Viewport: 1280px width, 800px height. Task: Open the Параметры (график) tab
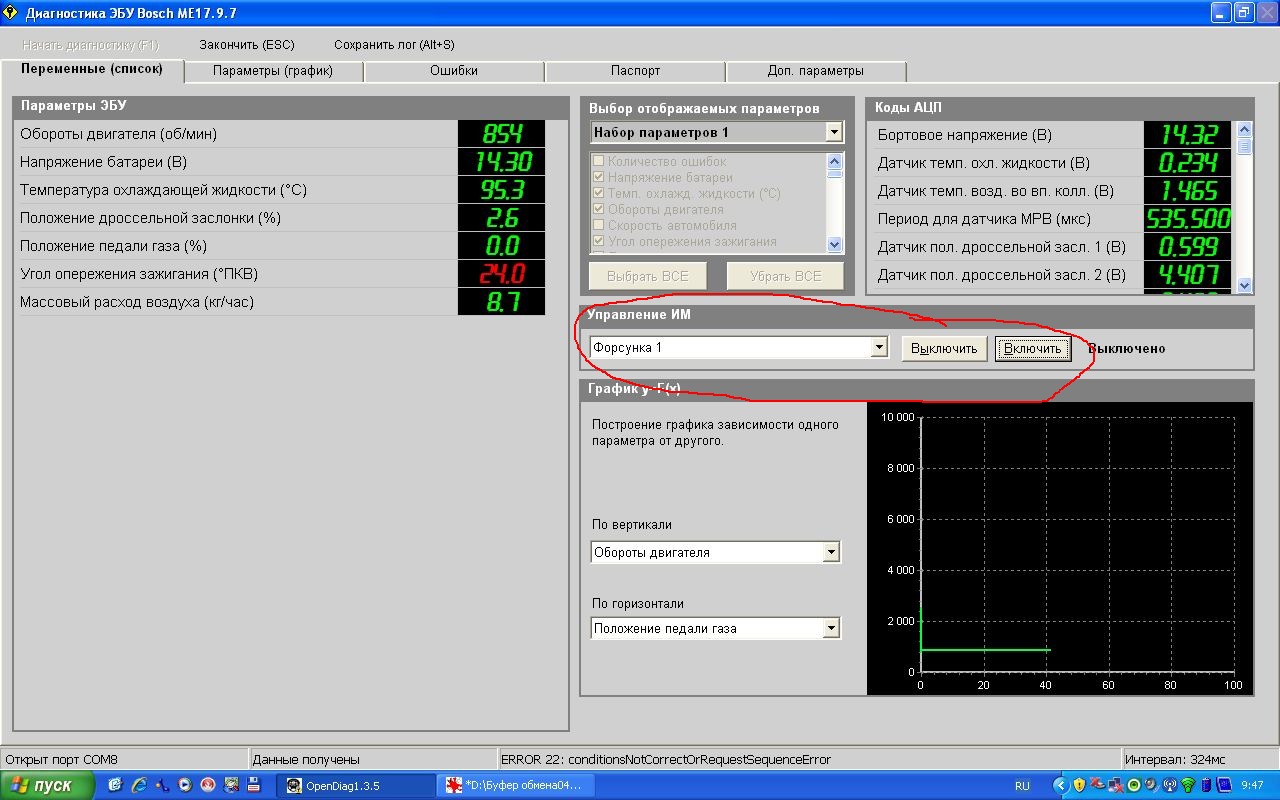[x=272, y=71]
